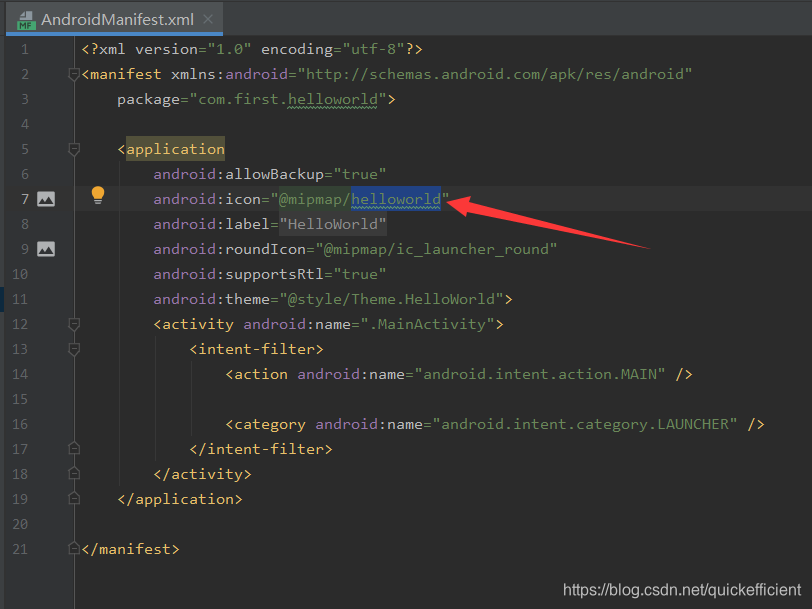This screenshot has width=812, height=609.
Task: Click the Theme.HelloWorld style value on line 11
Action: click(x=420, y=299)
